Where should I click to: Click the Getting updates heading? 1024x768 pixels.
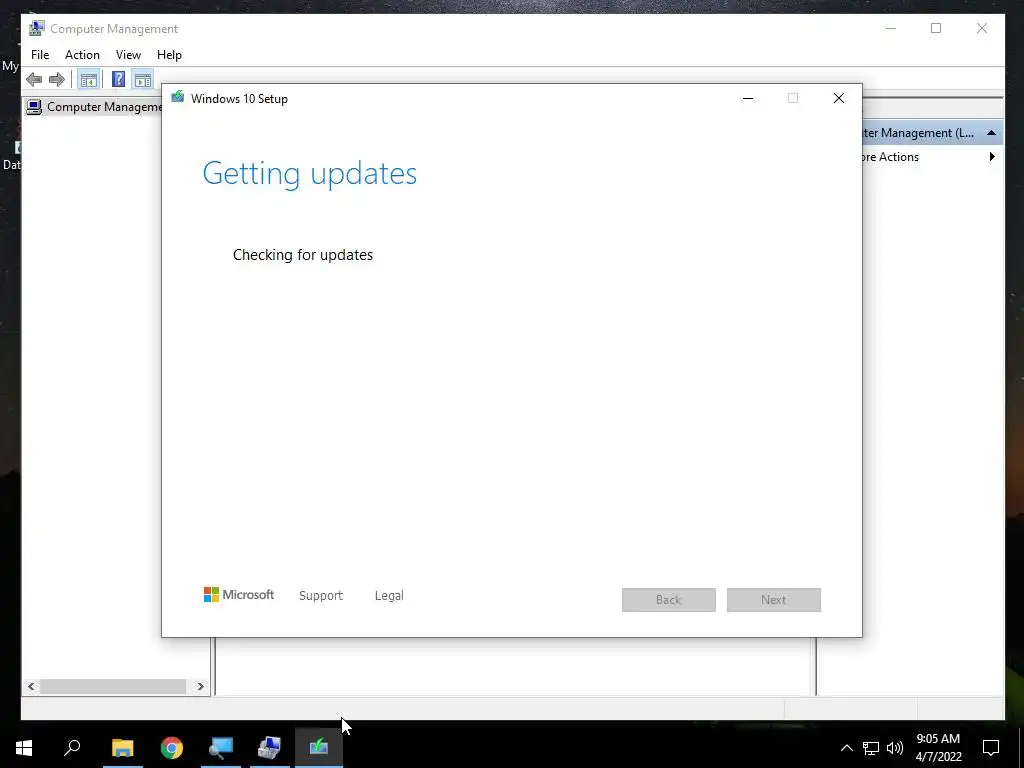(x=310, y=174)
